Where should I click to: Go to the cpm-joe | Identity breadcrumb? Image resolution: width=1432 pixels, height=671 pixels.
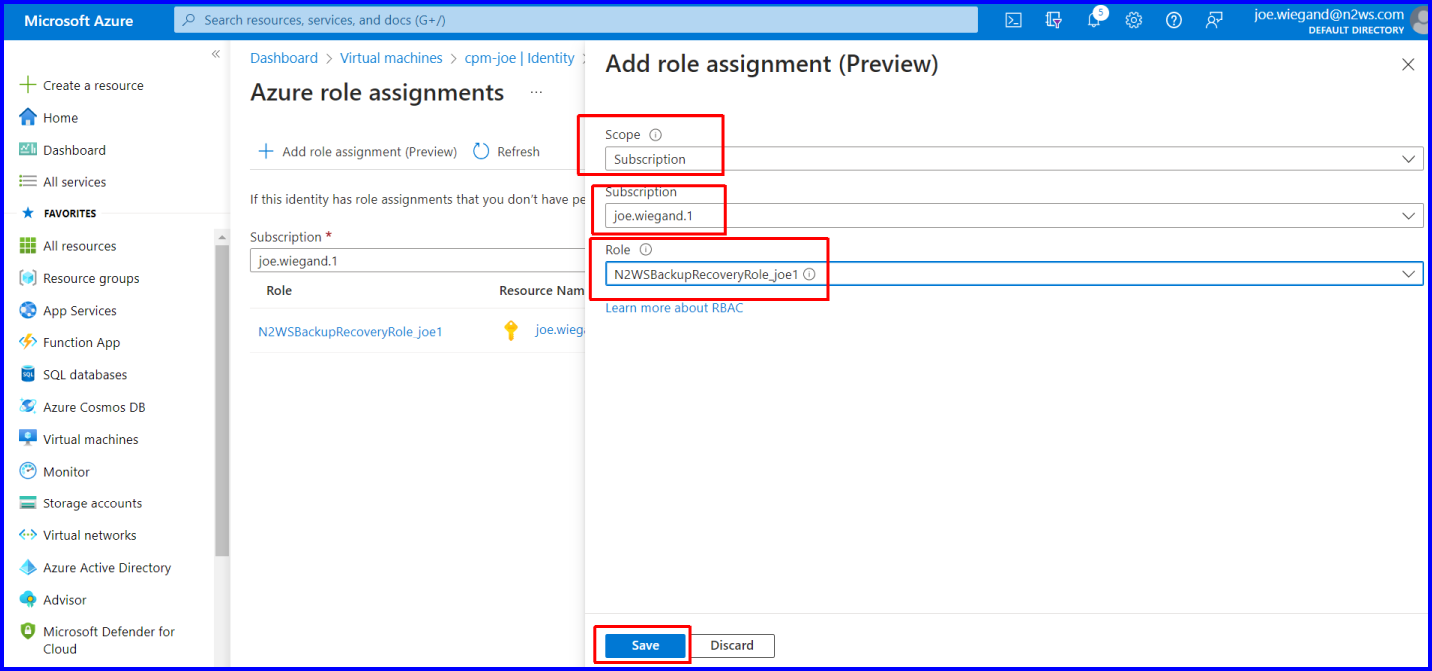(520, 58)
